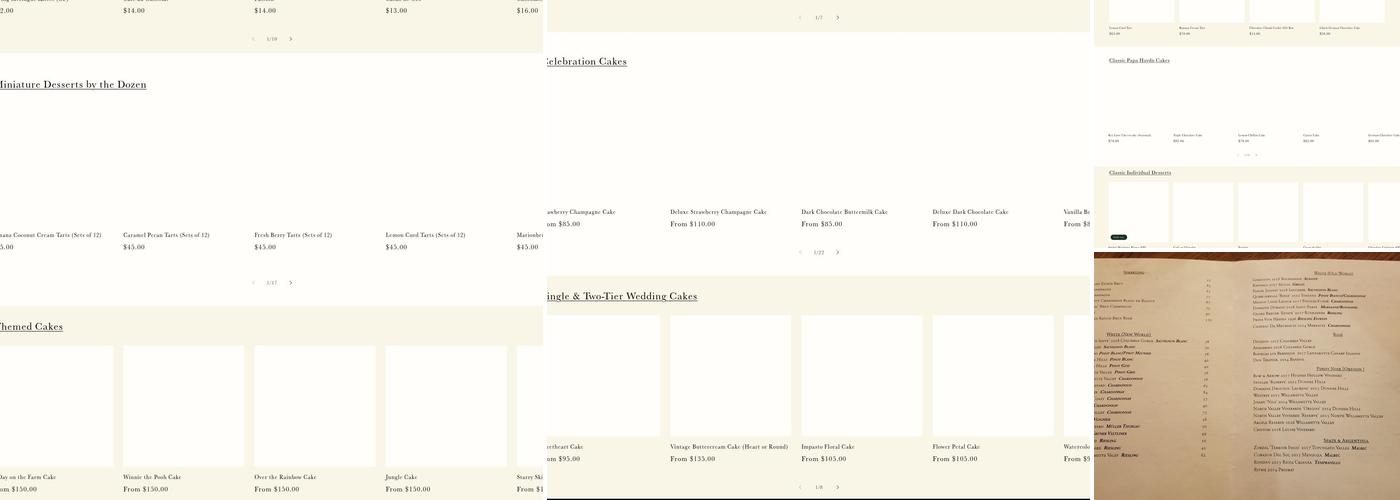Click previous arrow under Miniature Desserts carousel
The height and width of the screenshot is (500, 1400).
pyautogui.click(x=253, y=283)
